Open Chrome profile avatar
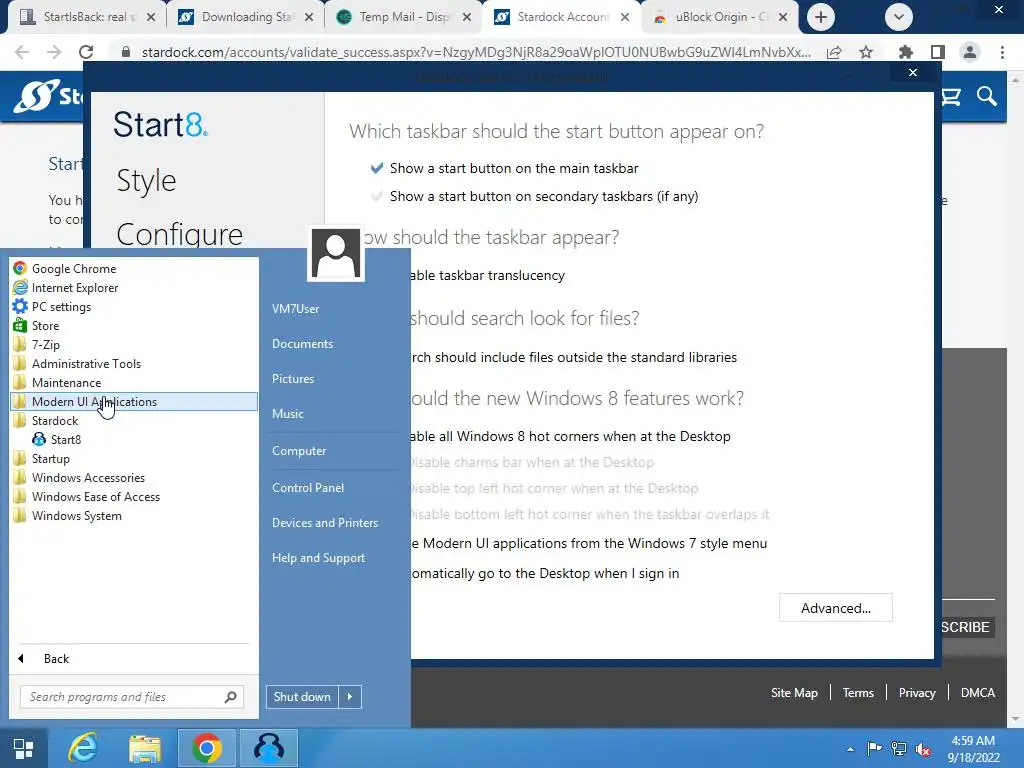Screen dimensions: 1024x768 point(970,52)
